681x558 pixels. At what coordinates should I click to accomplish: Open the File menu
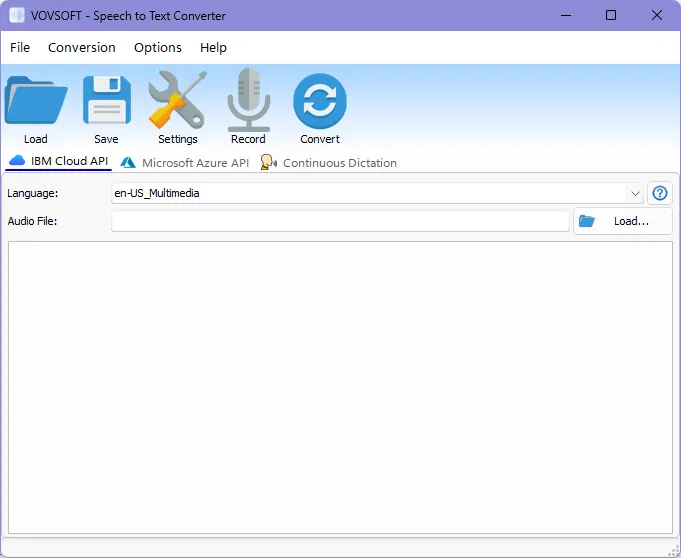click(x=20, y=47)
